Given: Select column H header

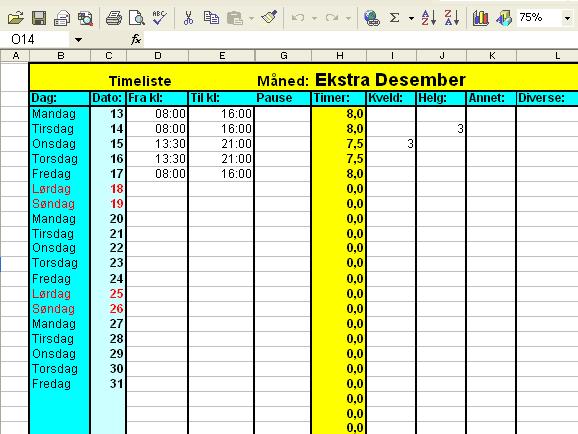Looking at the screenshot, I should (x=339, y=56).
